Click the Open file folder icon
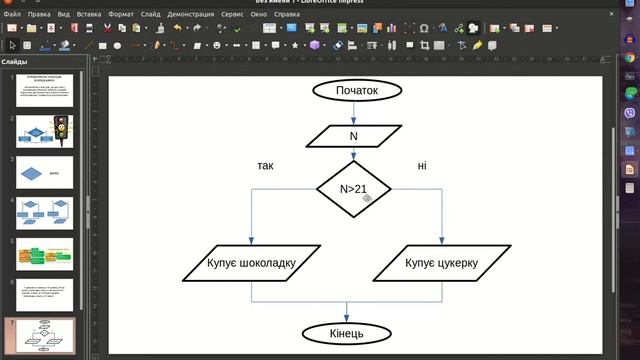This screenshot has width=640, height=360. click(x=31, y=28)
